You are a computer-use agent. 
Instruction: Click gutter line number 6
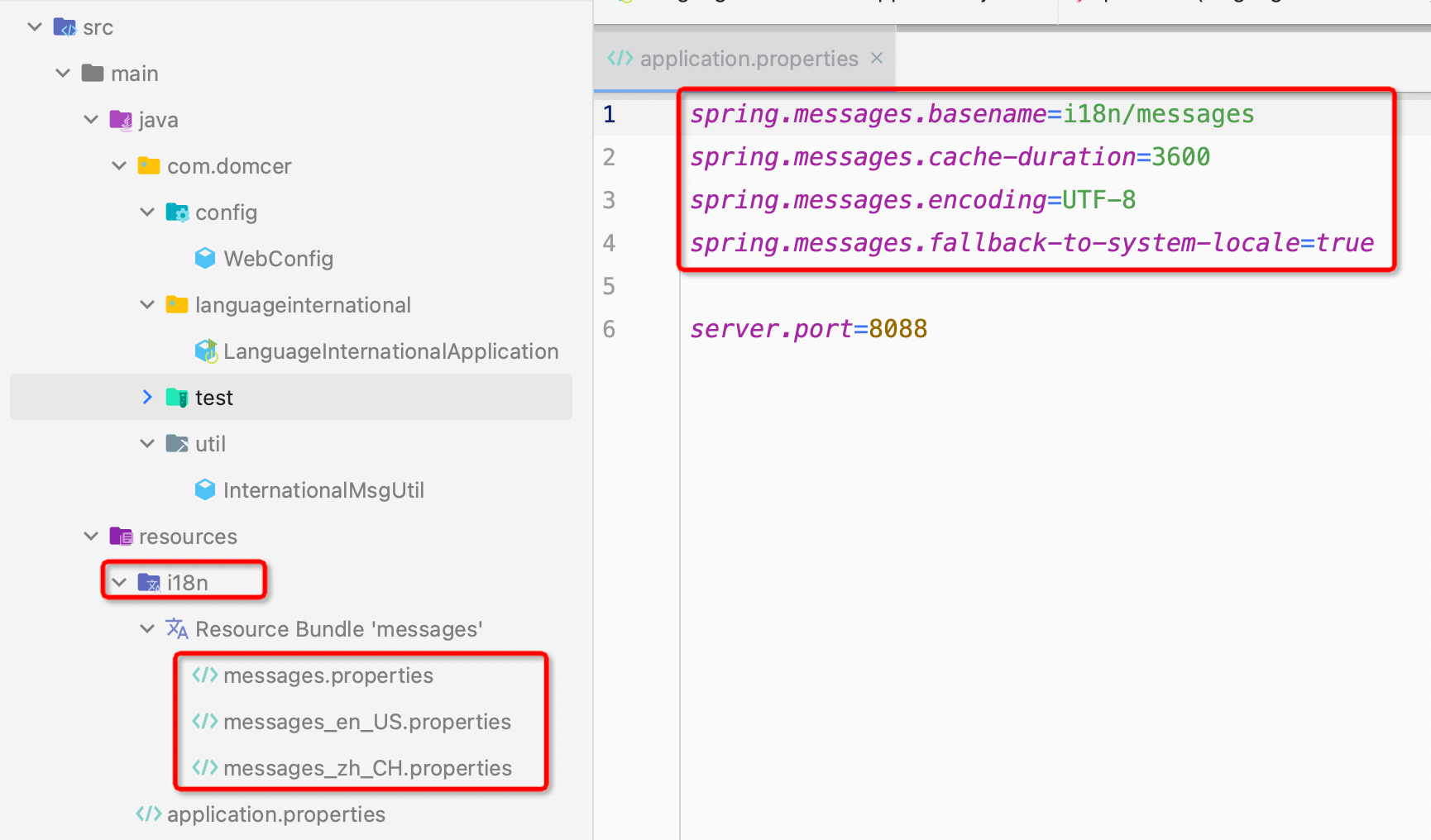610,329
